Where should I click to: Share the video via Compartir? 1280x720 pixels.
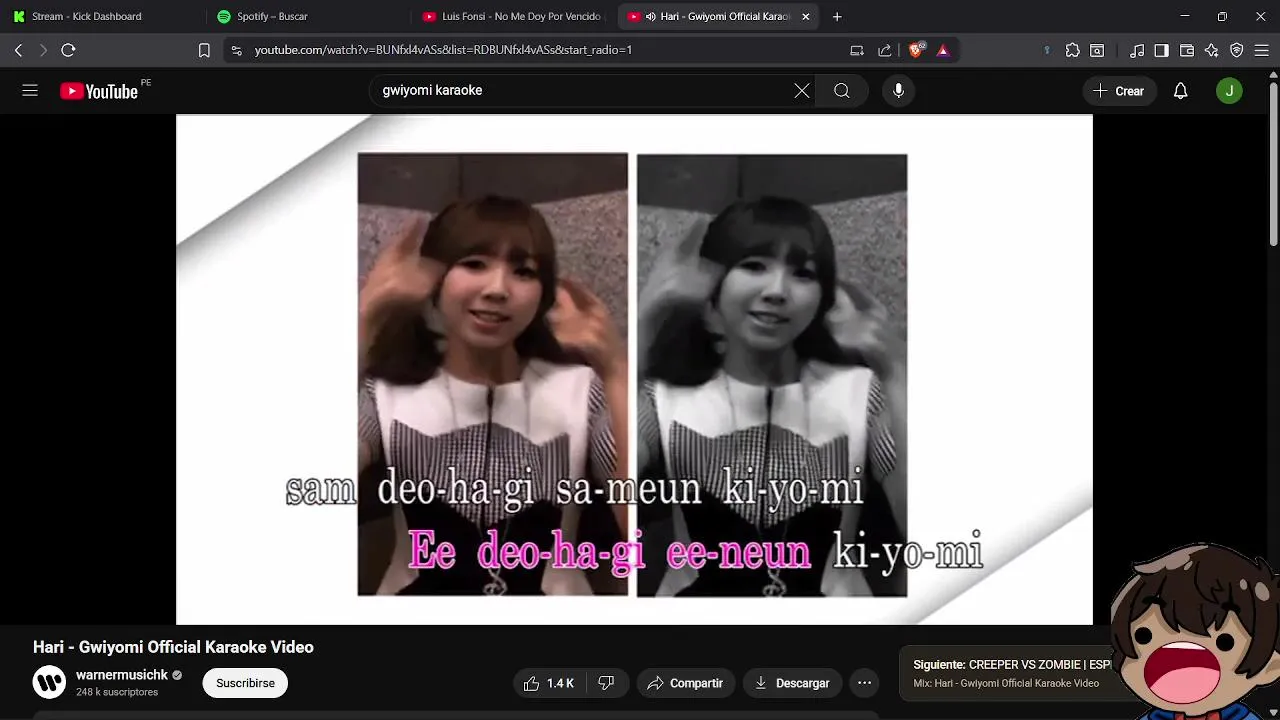(685, 683)
